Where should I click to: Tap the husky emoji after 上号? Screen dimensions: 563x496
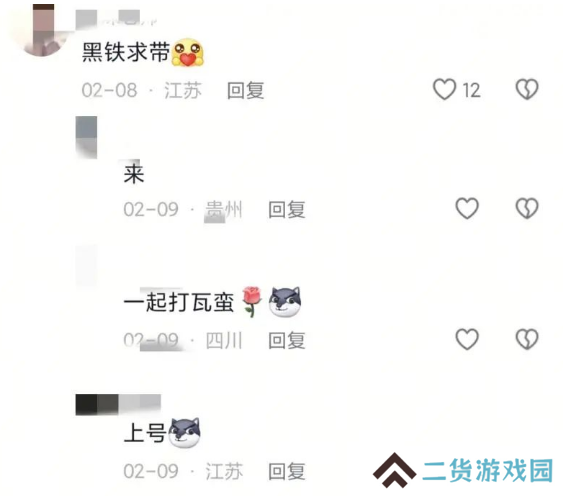(x=184, y=432)
